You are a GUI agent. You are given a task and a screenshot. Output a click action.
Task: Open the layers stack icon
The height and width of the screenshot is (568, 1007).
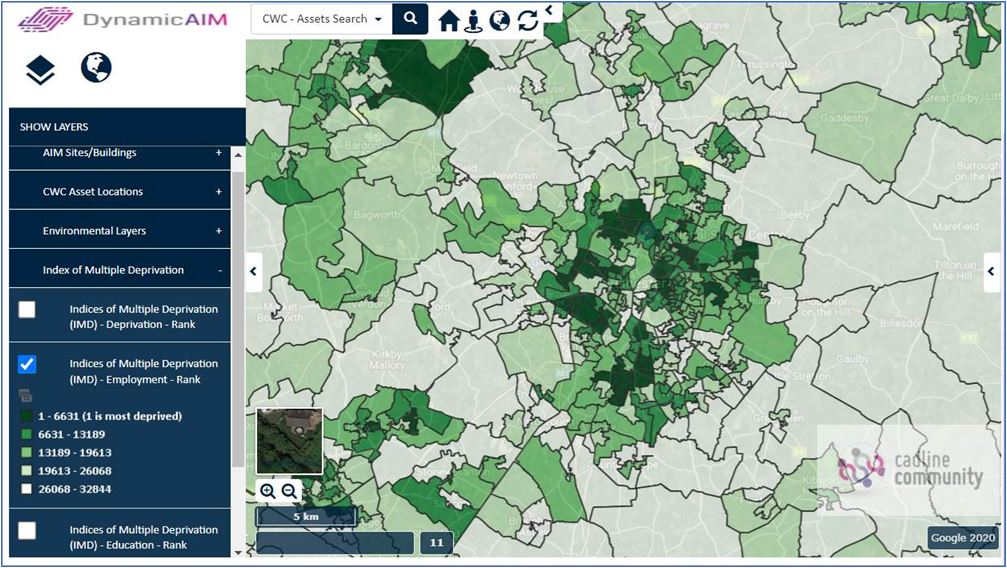click(40, 70)
